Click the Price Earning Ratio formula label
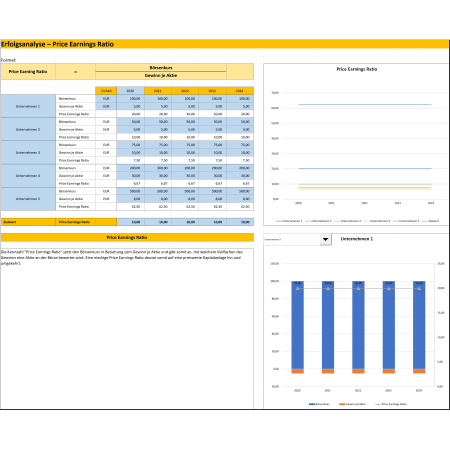This screenshot has width=450, height=450. tap(28, 72)
